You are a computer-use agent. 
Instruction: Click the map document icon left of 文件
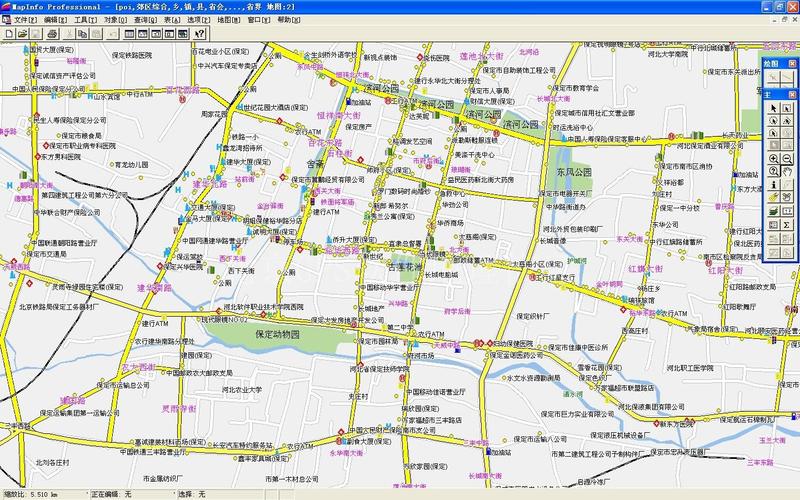tap(6, 20)
